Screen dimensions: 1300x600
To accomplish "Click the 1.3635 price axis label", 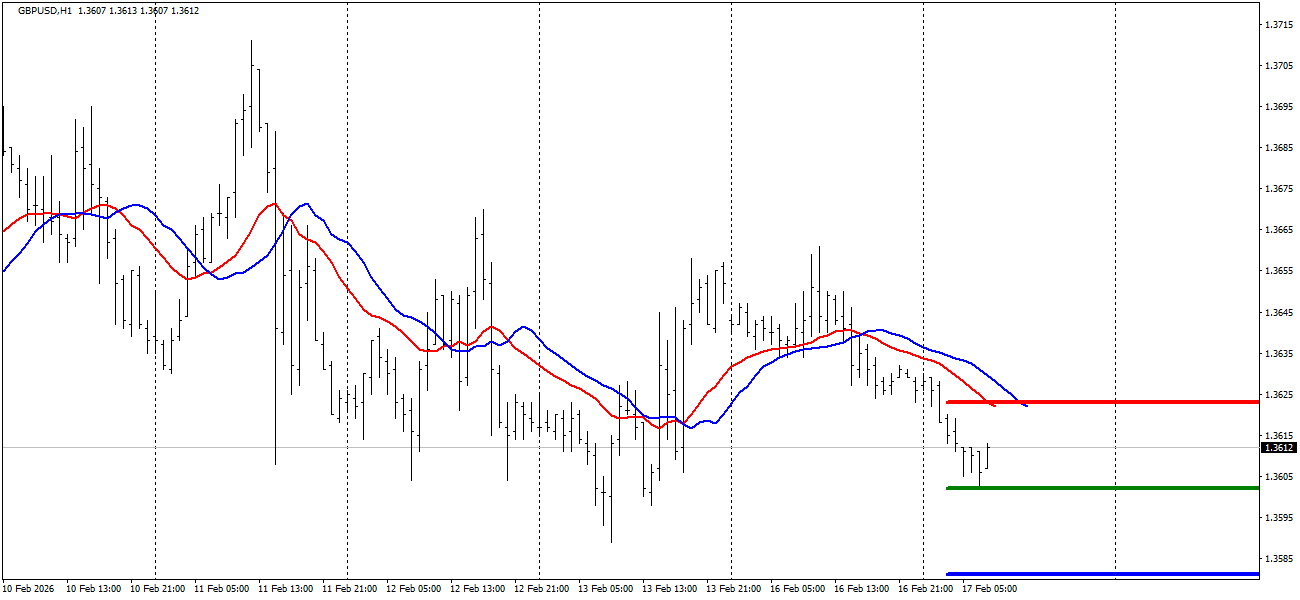I will click(x=1280, y=354).
